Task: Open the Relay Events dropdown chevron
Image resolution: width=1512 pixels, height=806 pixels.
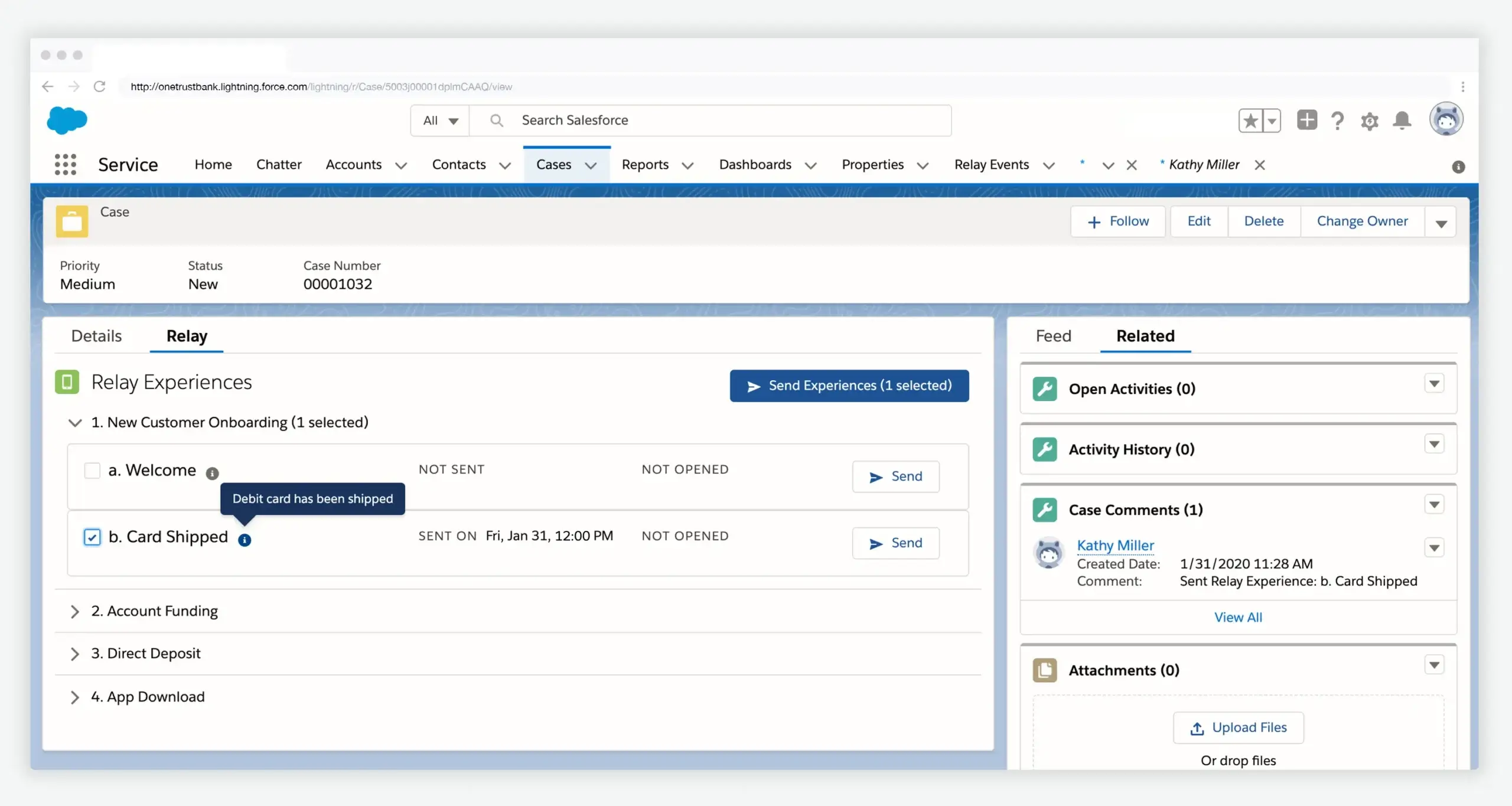Action: tap(1049, 166)
